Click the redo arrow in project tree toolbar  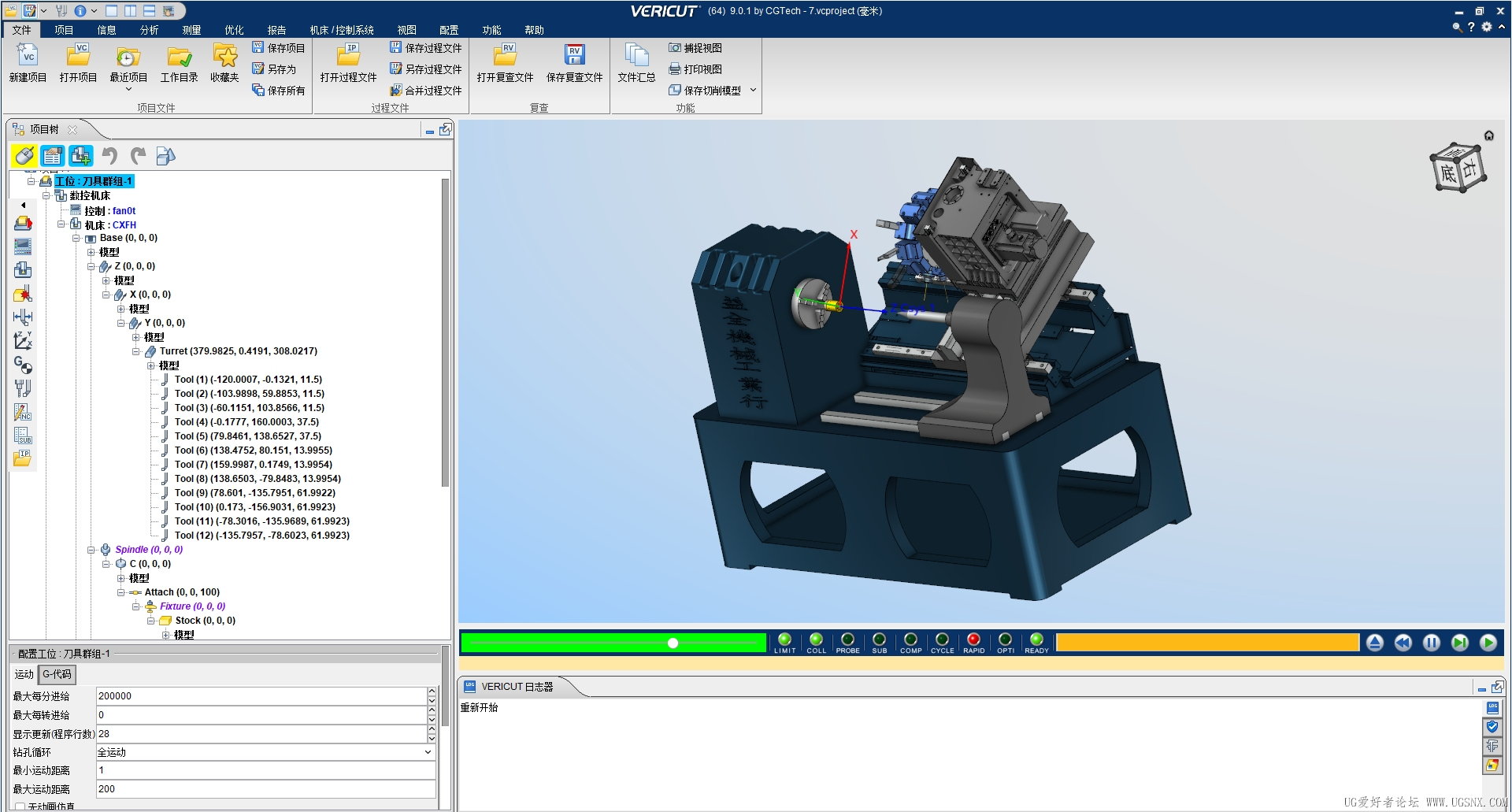pyautogui.click(x=138, y=156)
